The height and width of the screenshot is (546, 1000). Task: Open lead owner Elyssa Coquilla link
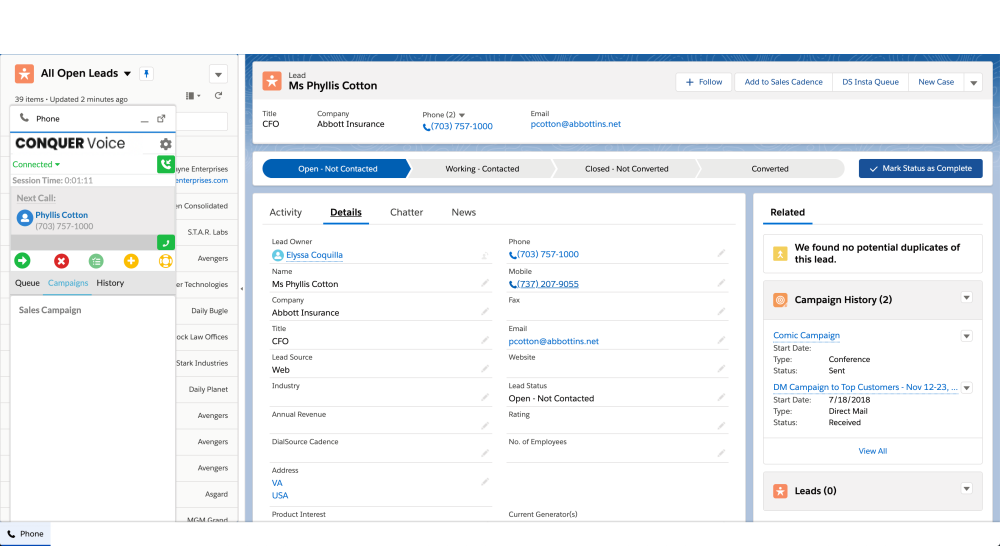click(x=314, y=255)
